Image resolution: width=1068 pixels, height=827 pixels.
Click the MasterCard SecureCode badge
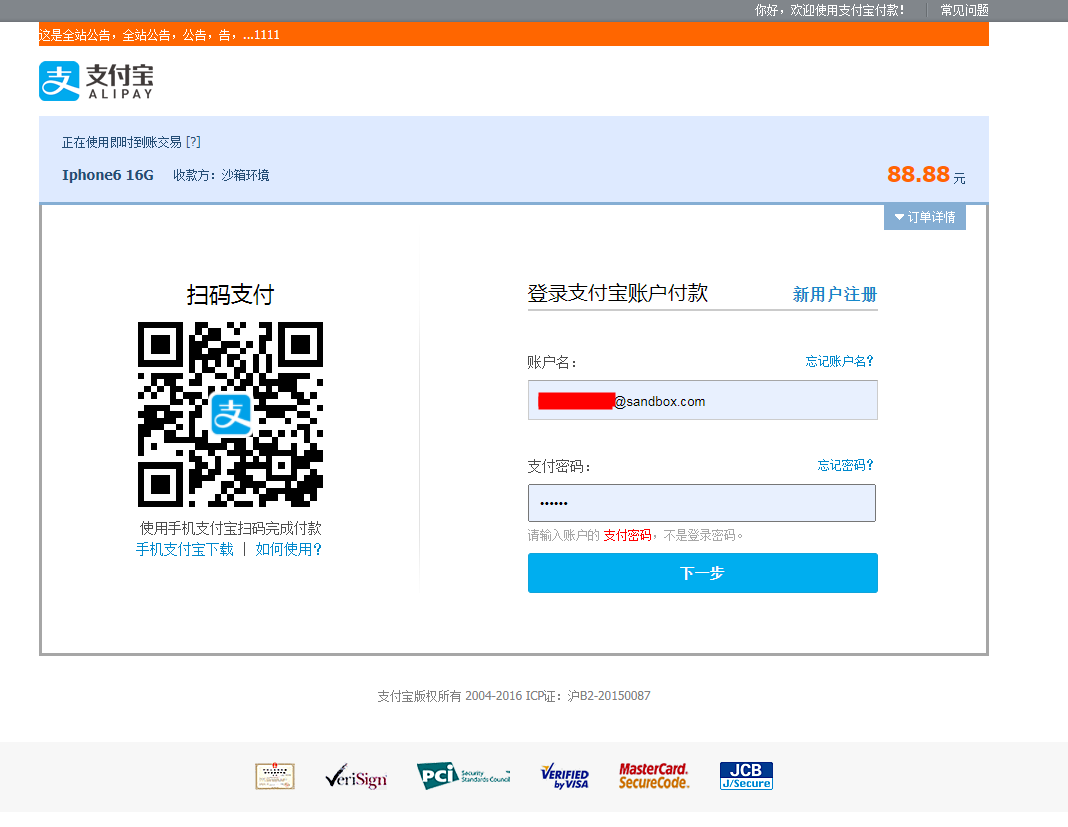pyautogui.click(x=654, y=776)
